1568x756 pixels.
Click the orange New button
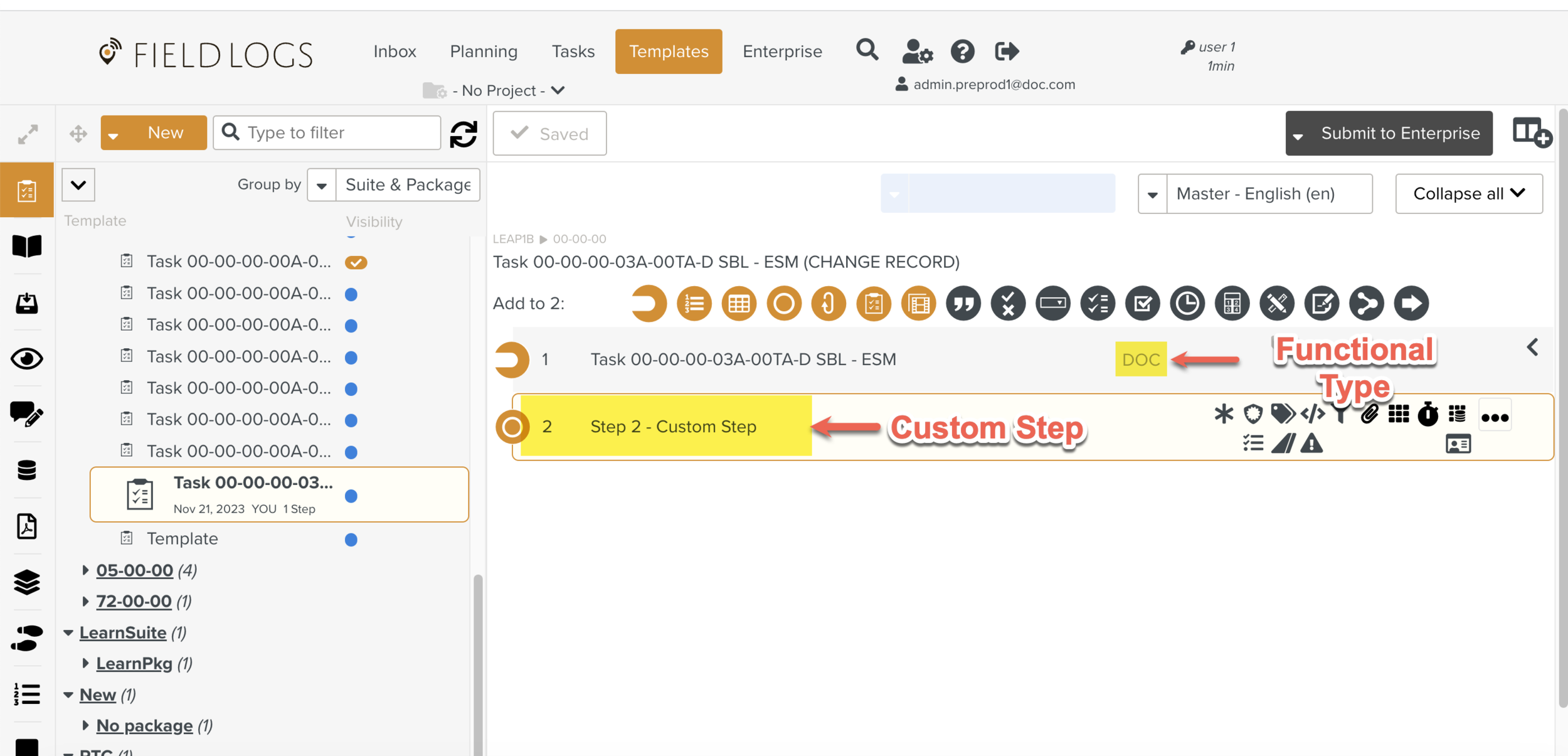point(165,133)
